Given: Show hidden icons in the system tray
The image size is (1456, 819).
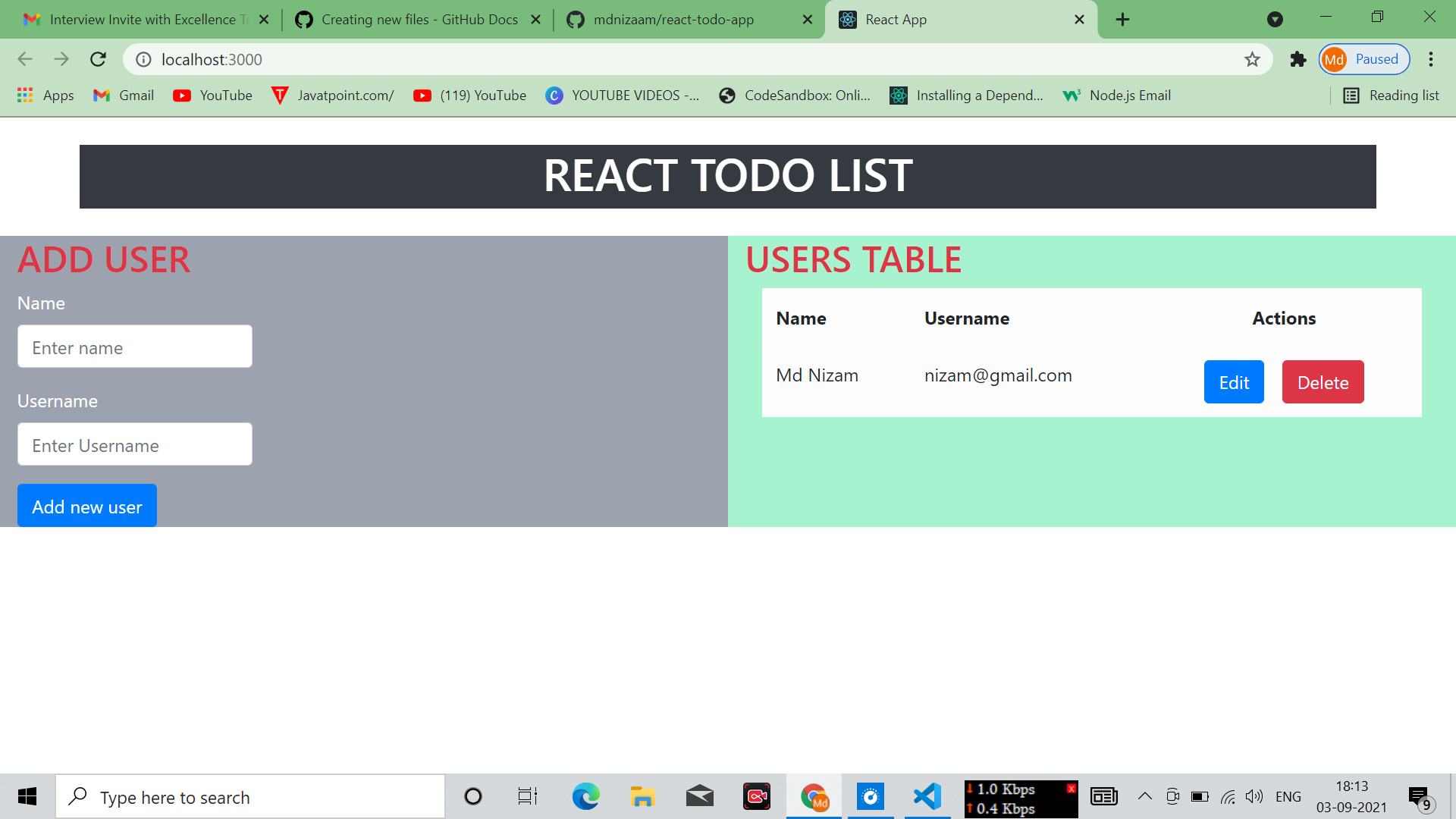Looking at the screenshot, I should pyautogui.click(x=1145, y=796).
